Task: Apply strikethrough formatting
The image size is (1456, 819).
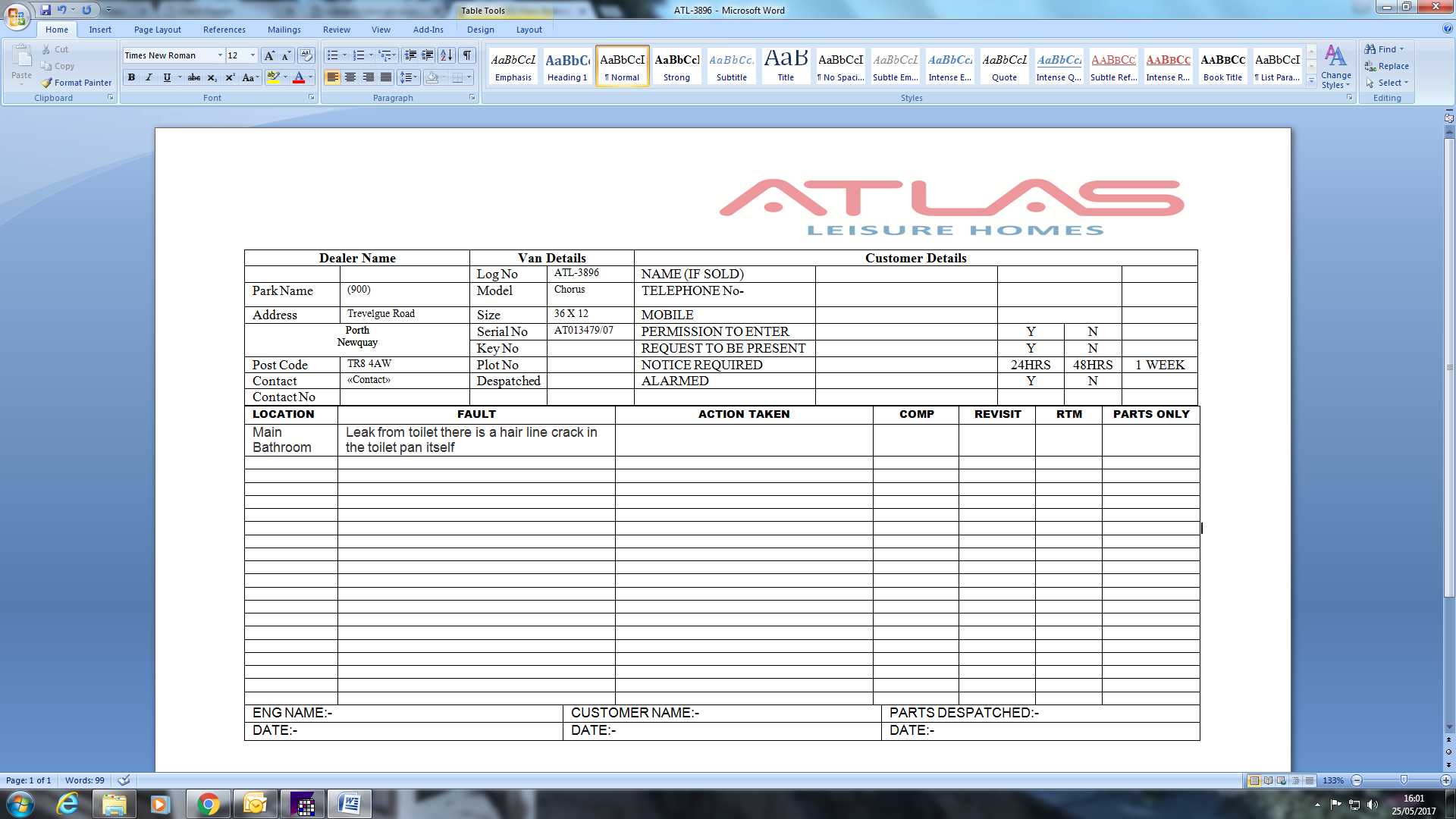Action: pyautogui.click(x=194, y=77)
